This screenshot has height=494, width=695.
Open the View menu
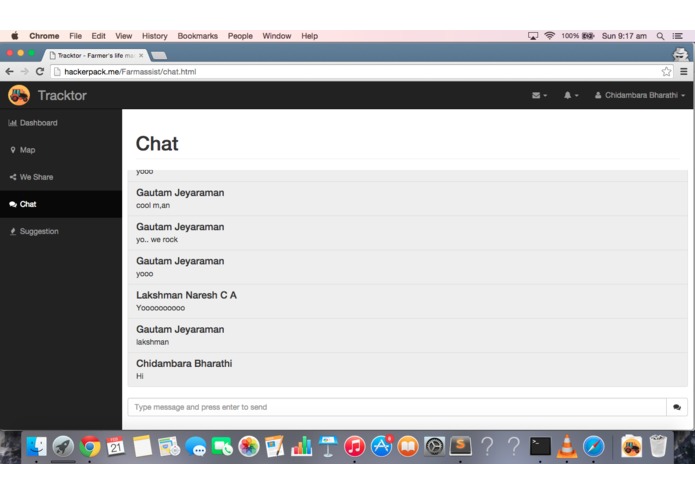click(124, 36)
